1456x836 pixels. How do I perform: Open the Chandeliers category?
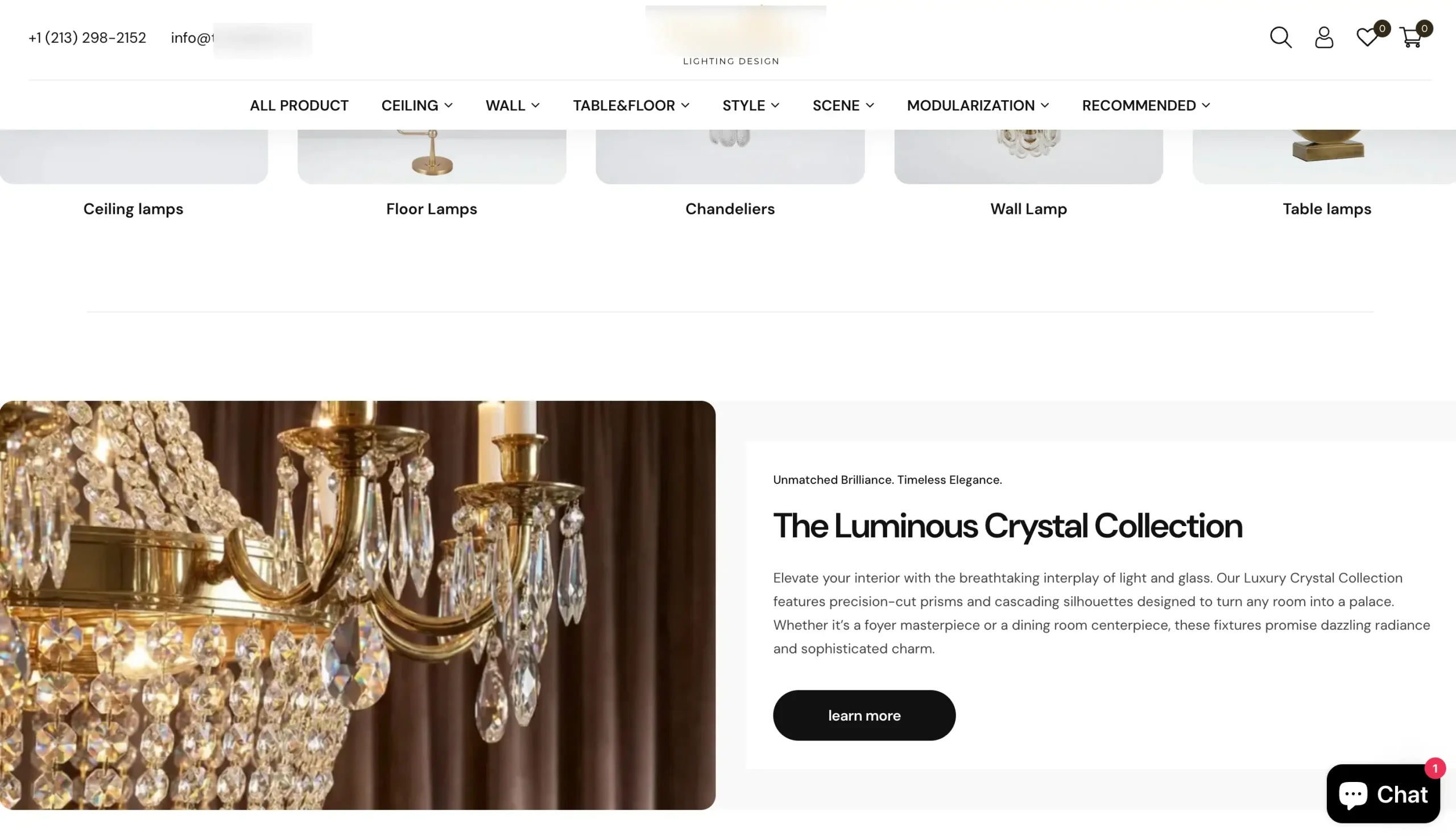[730, 209]
